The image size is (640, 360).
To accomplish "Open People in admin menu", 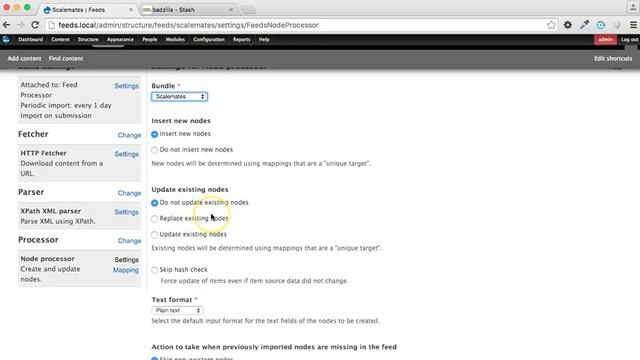I will (x=149, y=40).
